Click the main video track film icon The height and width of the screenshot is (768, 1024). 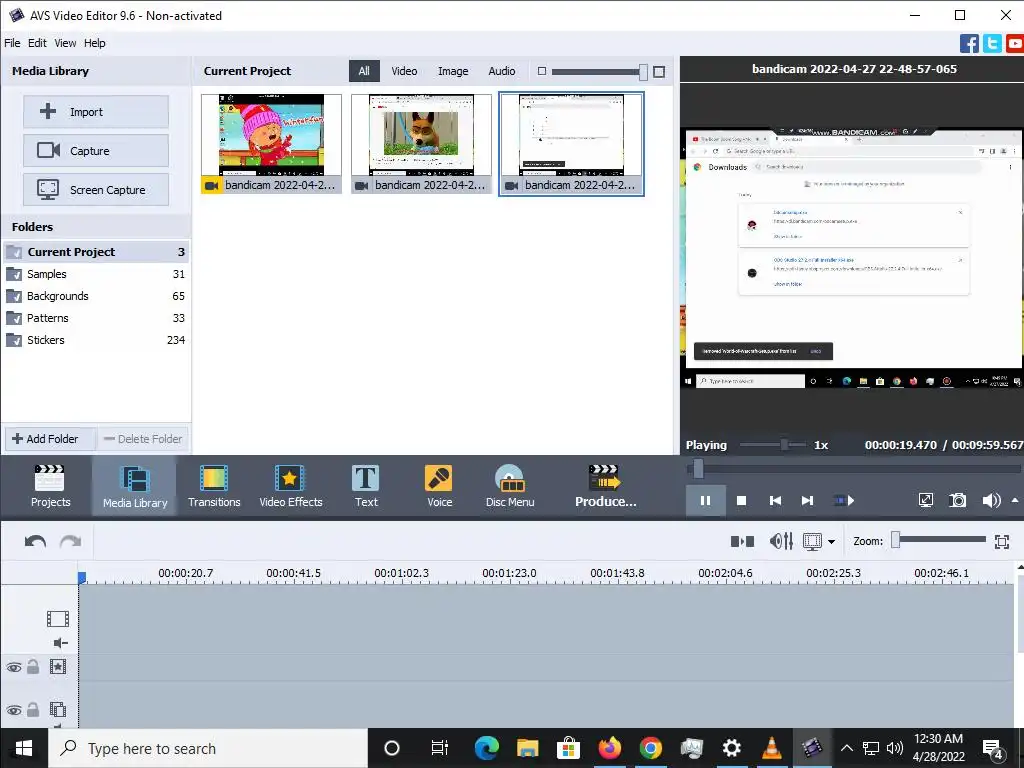point(57,618)
